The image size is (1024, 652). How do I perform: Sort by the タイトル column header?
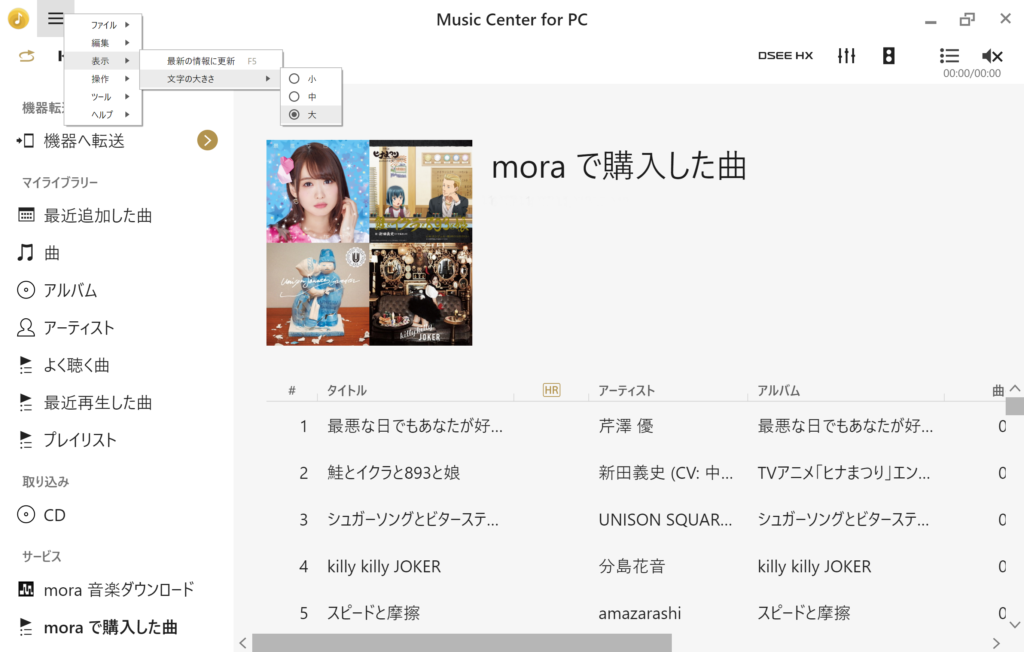point(347,390)
